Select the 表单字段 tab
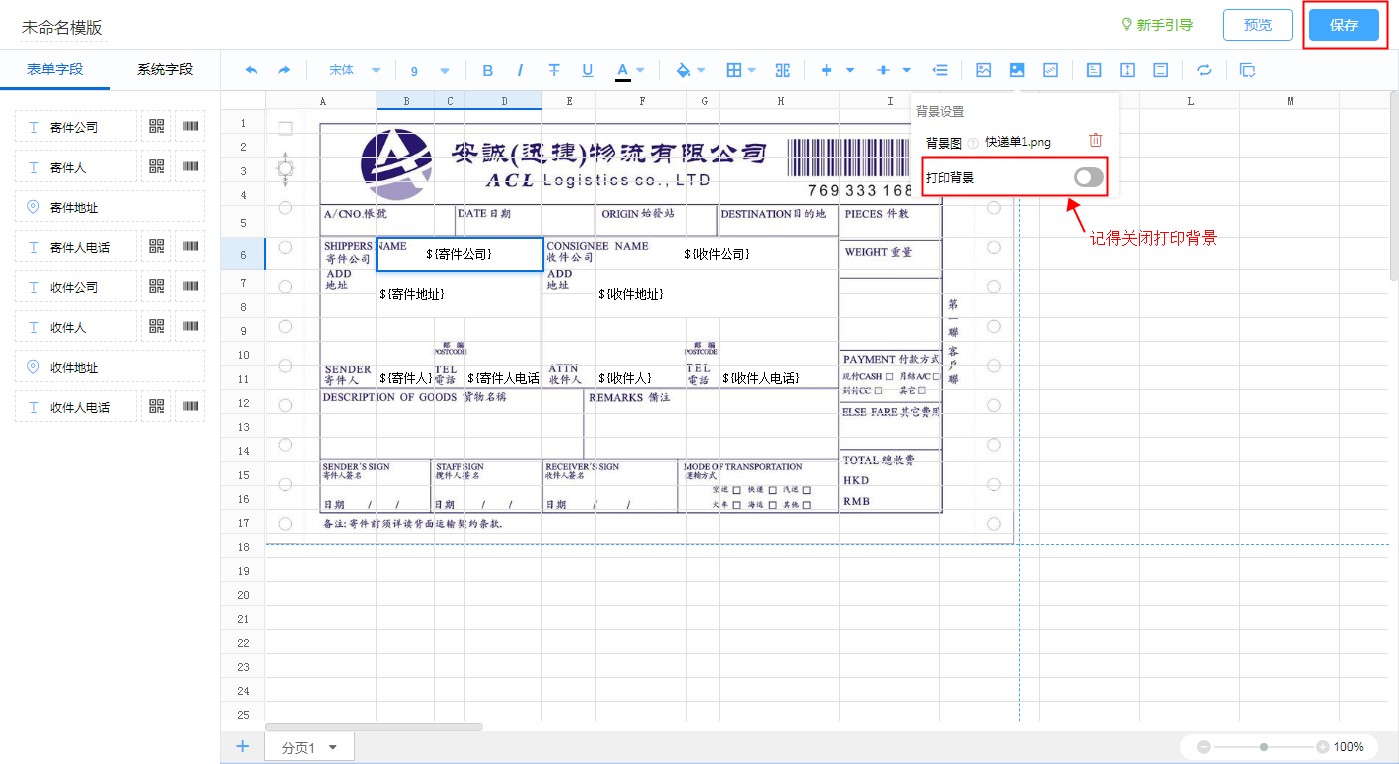Screen dimensions: 1399x764 55,69
